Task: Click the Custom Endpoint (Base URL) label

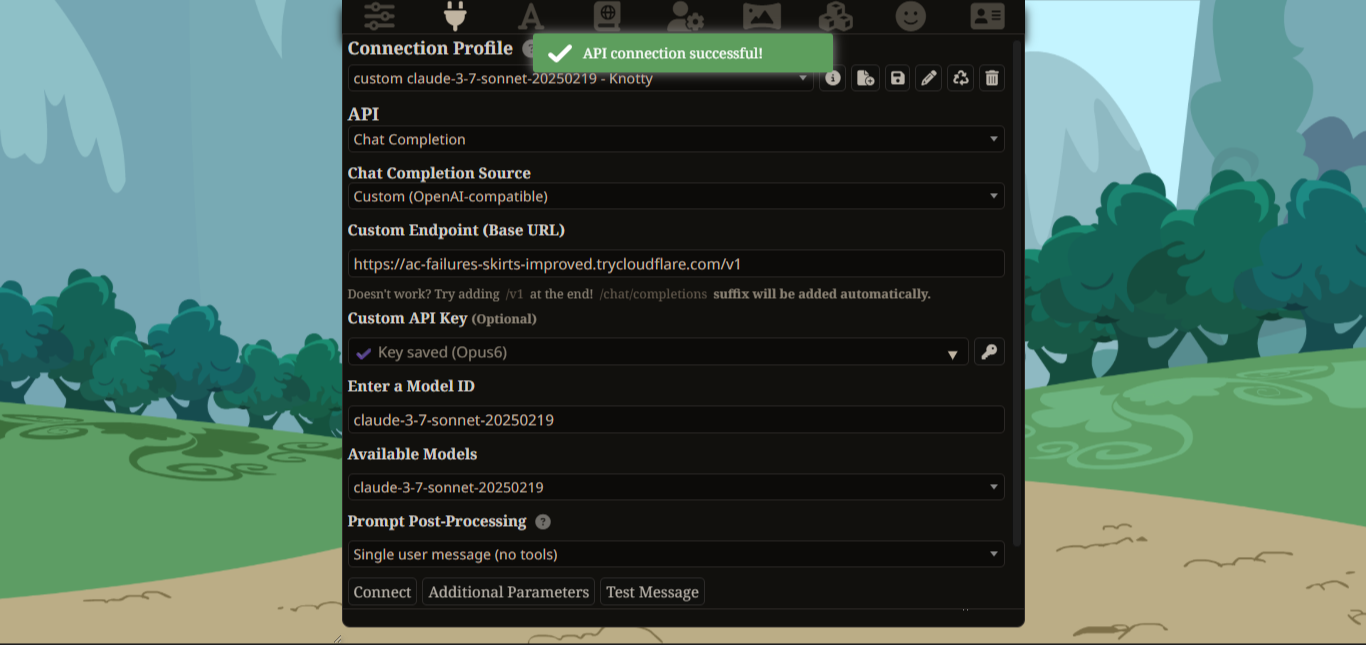Action: point(456,230)
